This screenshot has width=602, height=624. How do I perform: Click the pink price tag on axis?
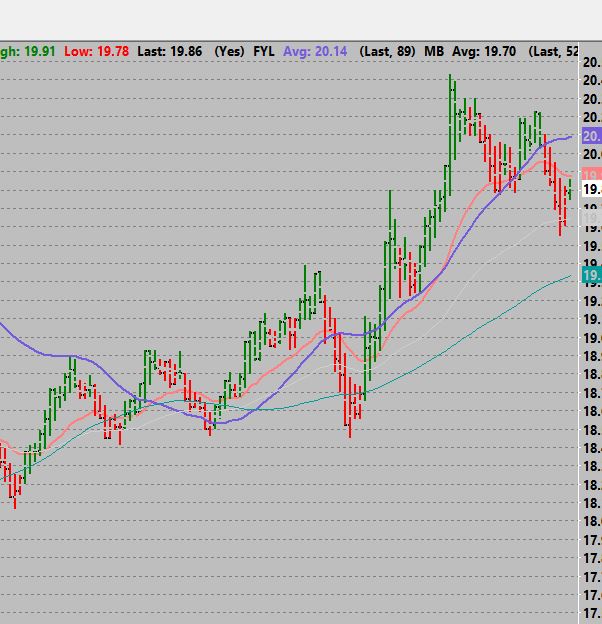point(592,174)
